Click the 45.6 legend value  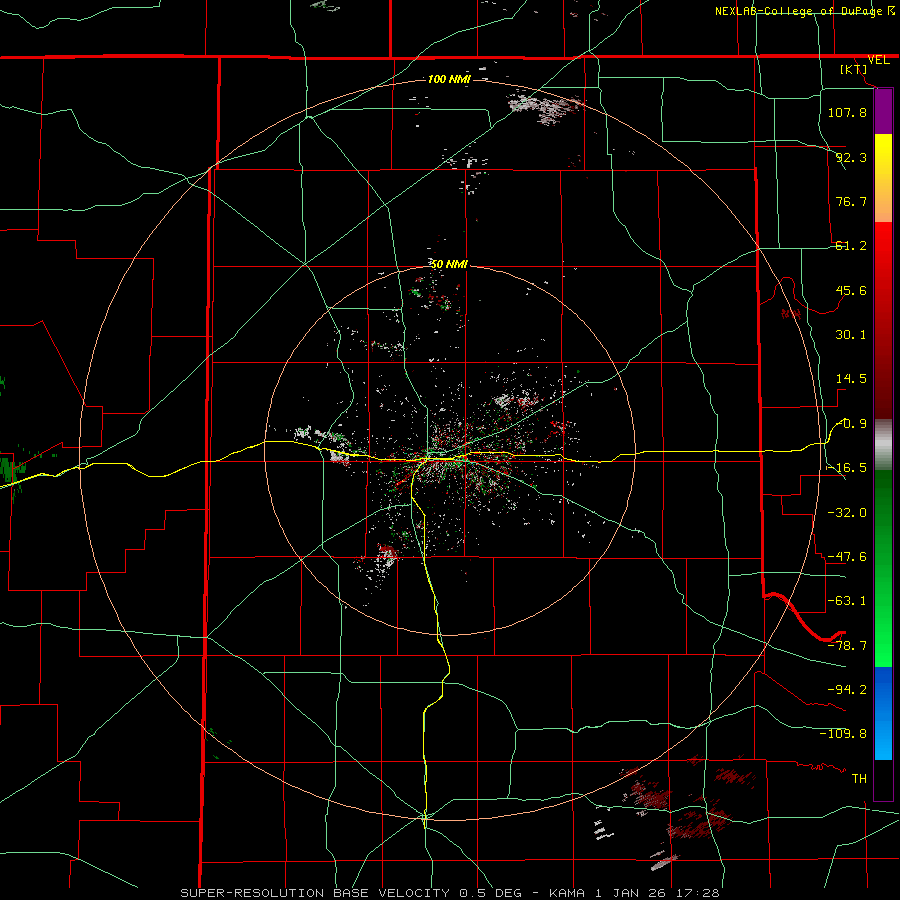[x=851, y=290]
